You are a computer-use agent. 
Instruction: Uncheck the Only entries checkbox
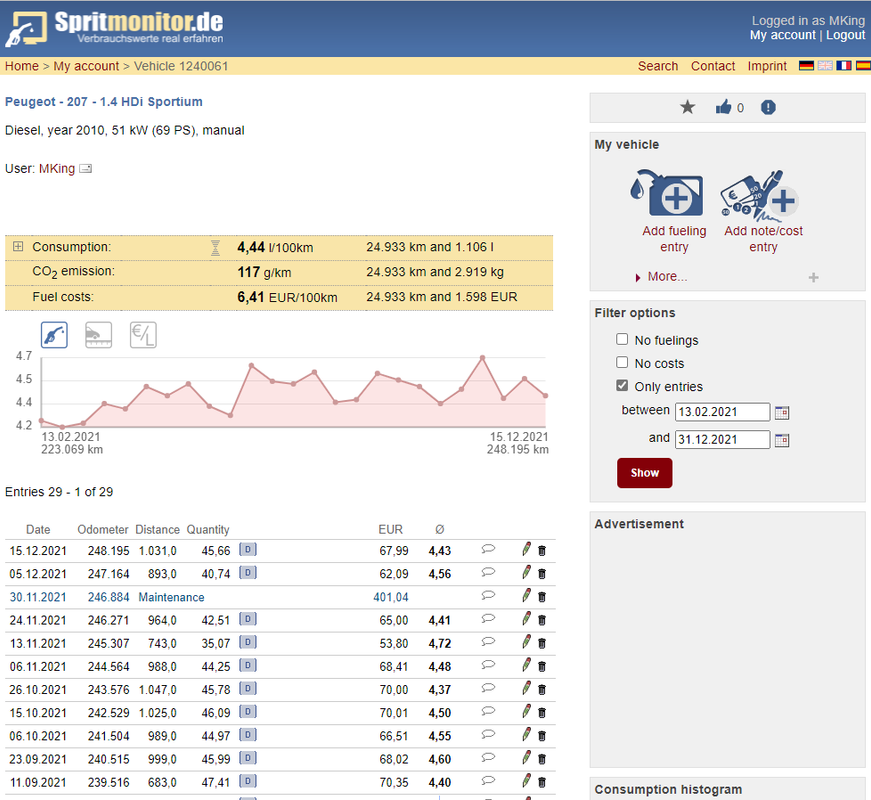(x=622, y=386)
